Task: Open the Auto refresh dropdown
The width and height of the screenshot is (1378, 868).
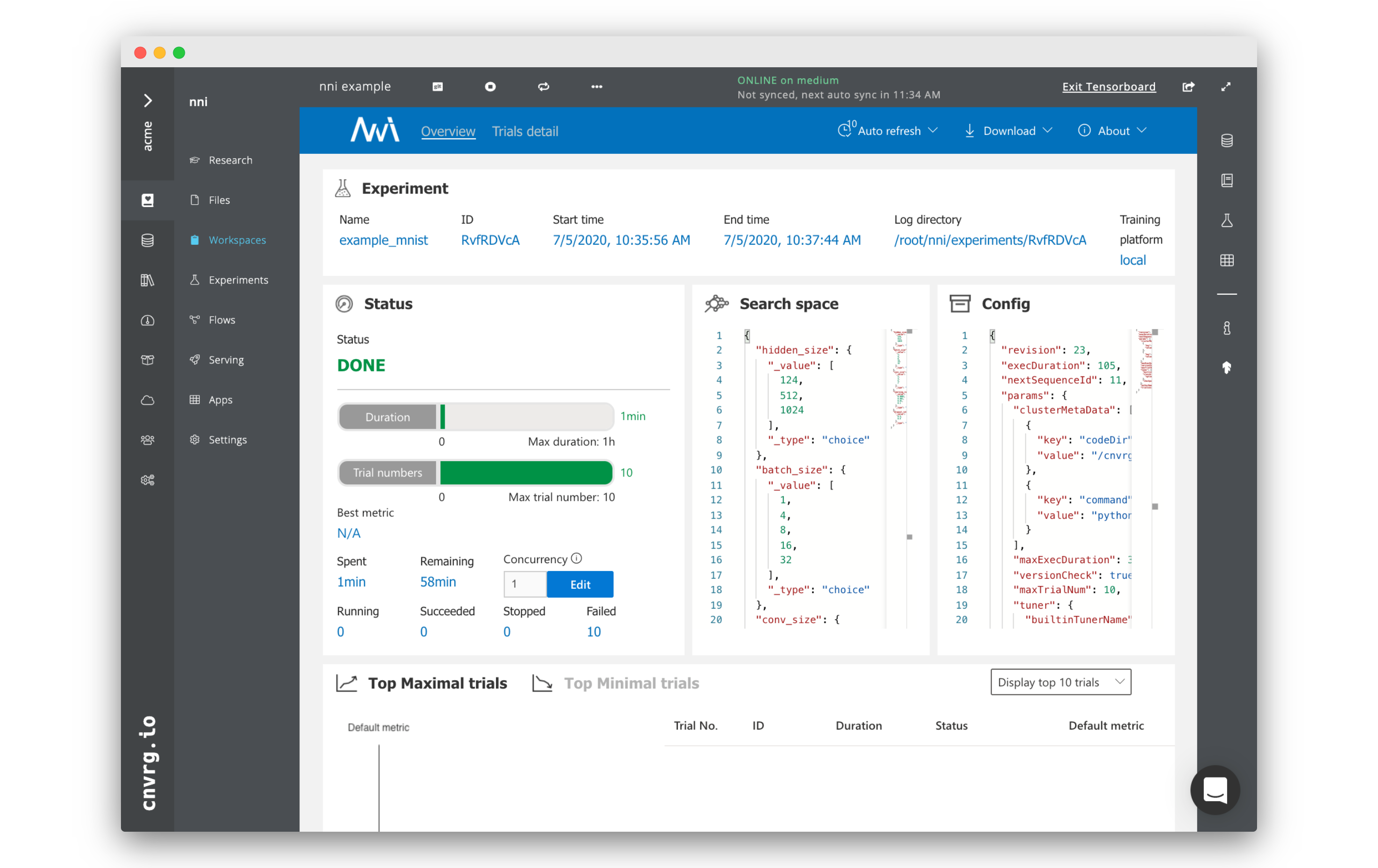Action: [x=887, y=131]
